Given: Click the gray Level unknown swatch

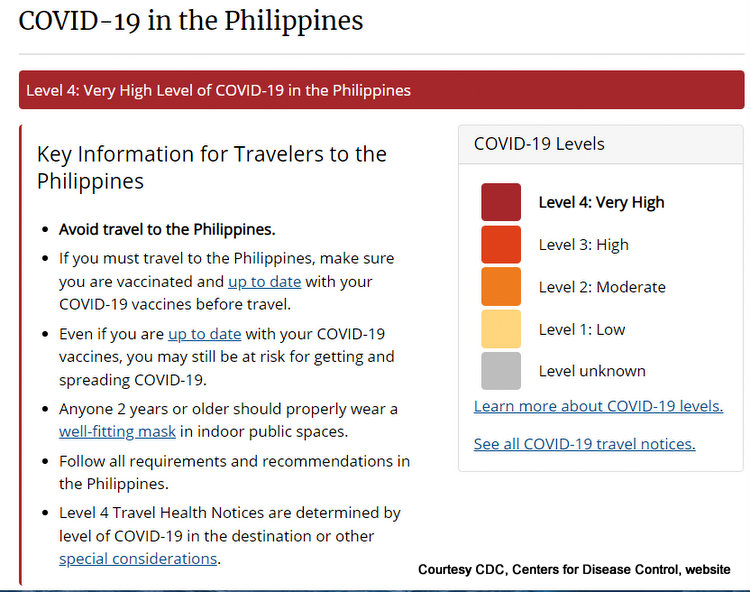Looking at the screenshot, I should pyautogui.click(x=501, y=371).
